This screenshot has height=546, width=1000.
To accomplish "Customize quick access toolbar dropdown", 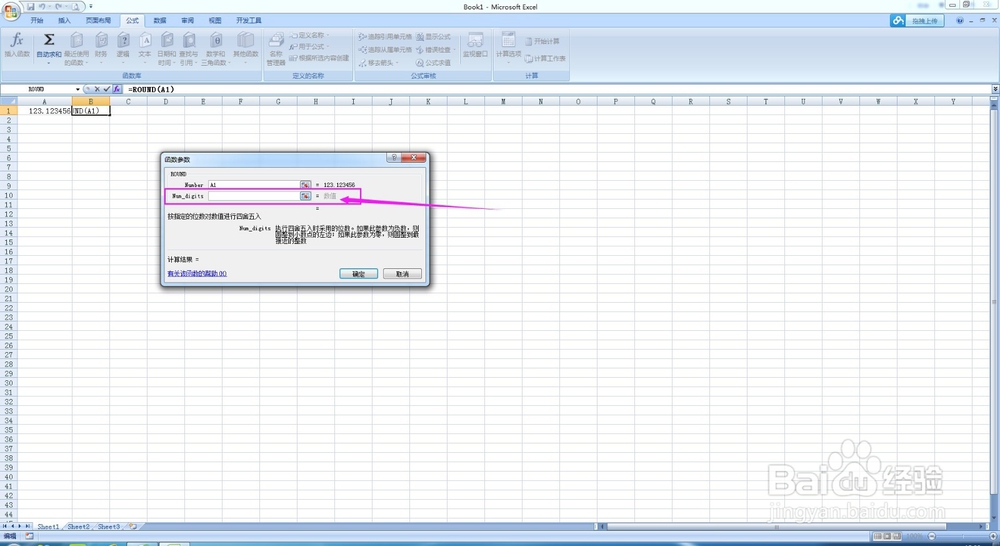I will 91,6.
